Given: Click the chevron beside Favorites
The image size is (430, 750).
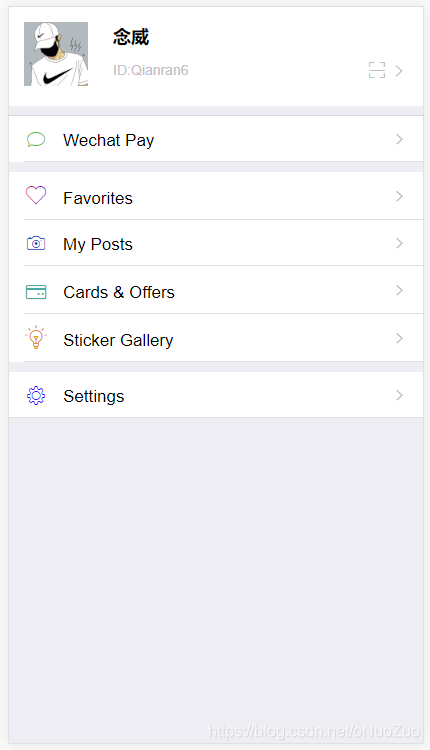Looking at the screenshot, I should click(399, 196).
